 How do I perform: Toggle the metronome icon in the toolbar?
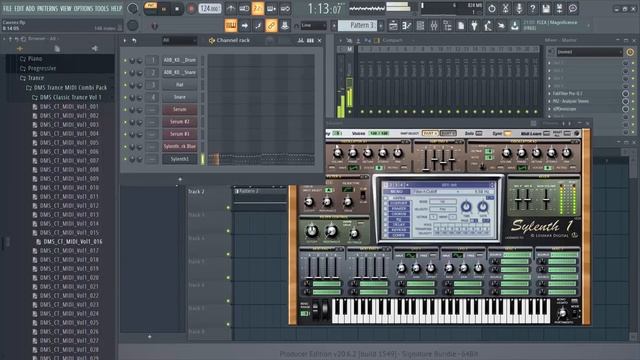pyautogui.click(x=231, y=9)
